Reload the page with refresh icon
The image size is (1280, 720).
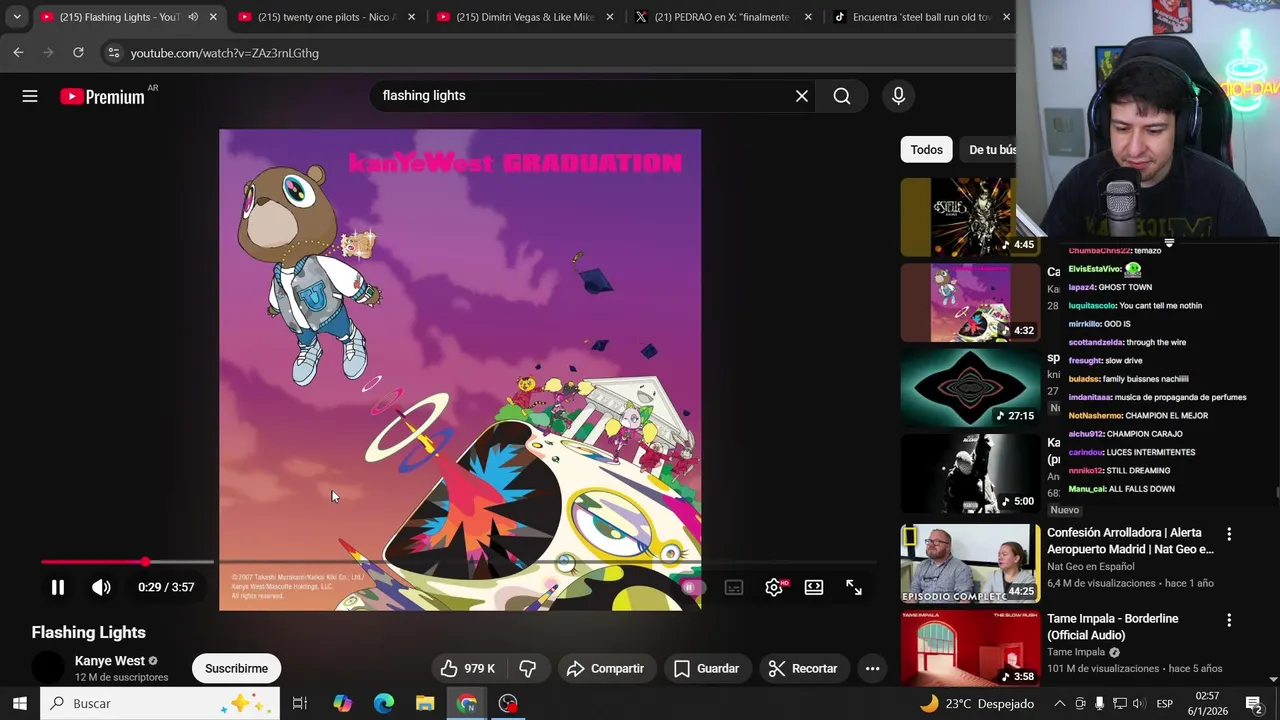click(78, 53)
